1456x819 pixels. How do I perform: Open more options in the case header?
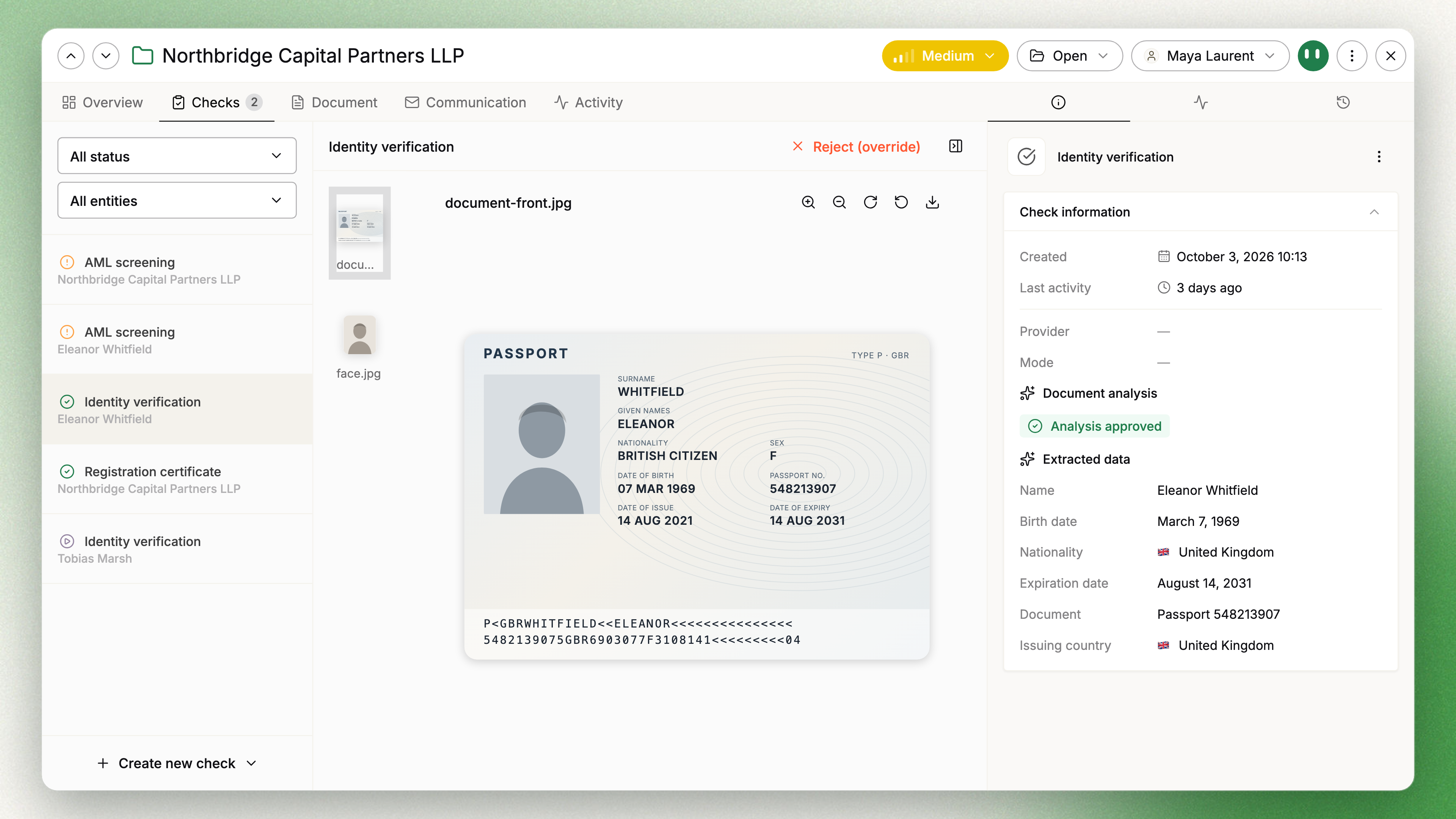(1352, 55)
